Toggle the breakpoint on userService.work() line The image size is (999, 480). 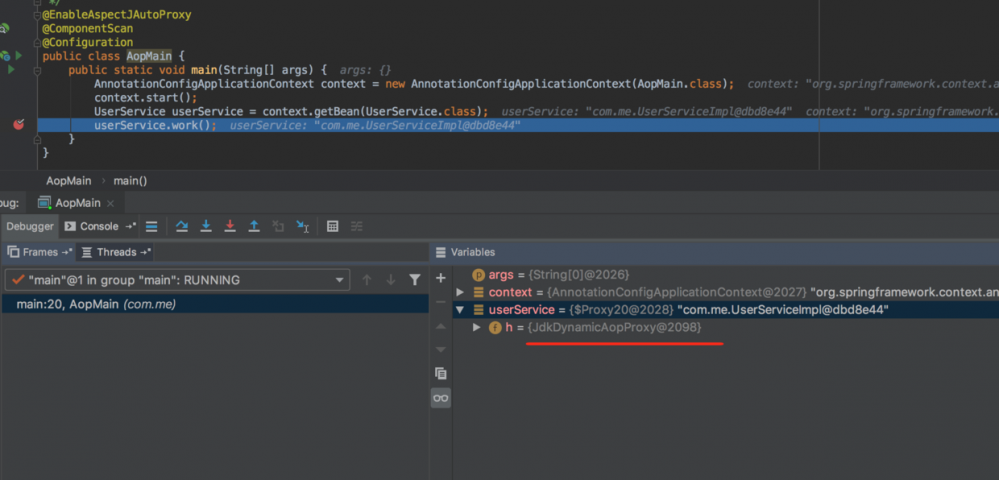point(18,125)
